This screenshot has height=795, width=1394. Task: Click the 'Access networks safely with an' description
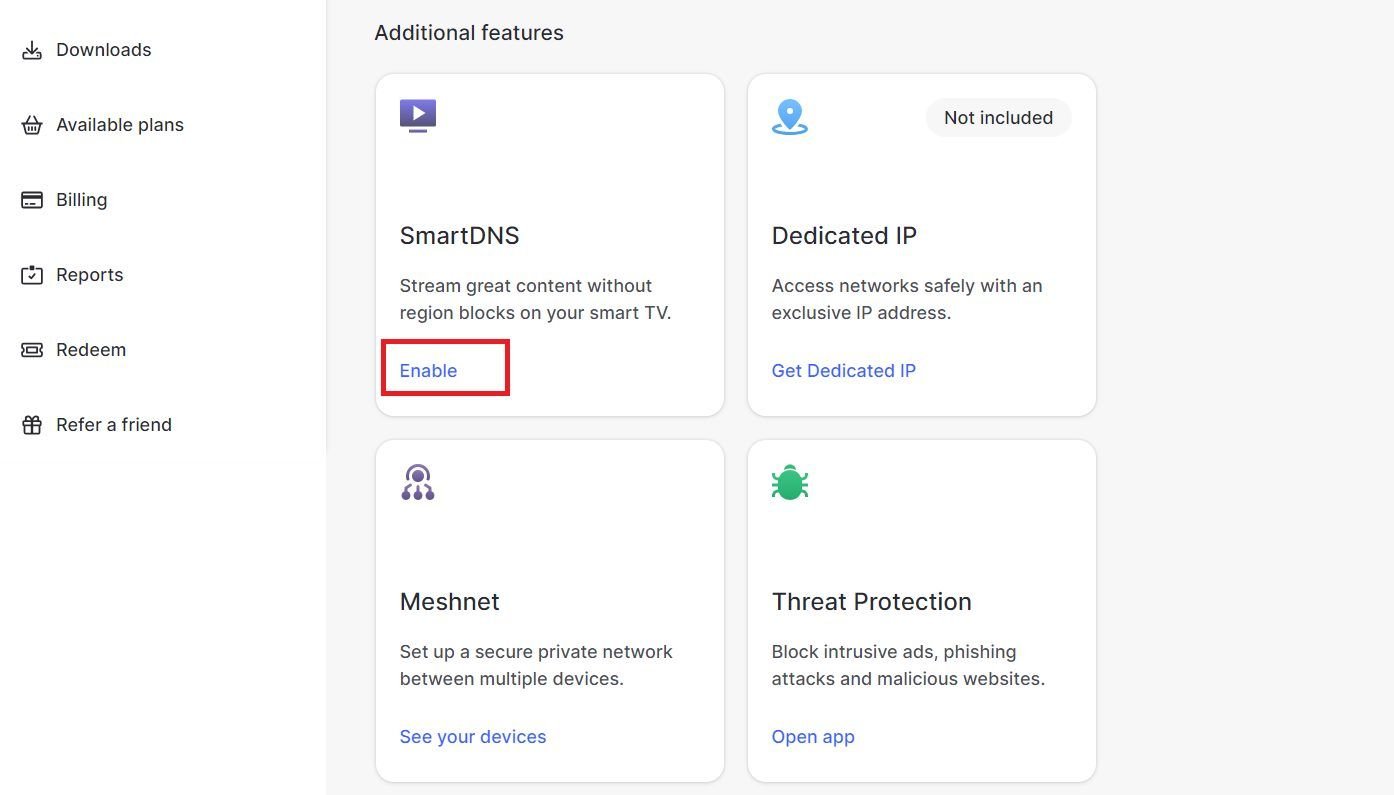click(907, 286)
